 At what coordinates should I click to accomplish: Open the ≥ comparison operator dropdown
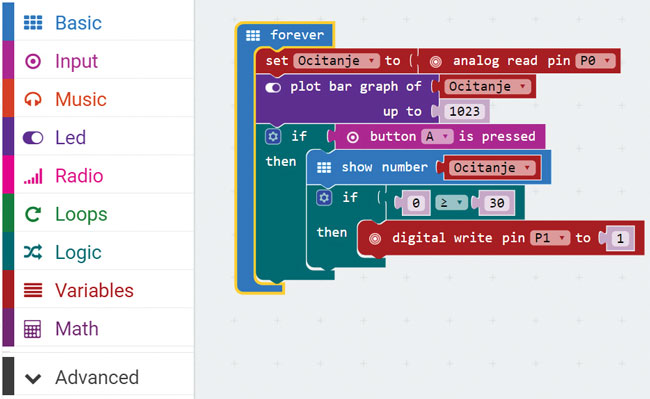tap(451, 203)
